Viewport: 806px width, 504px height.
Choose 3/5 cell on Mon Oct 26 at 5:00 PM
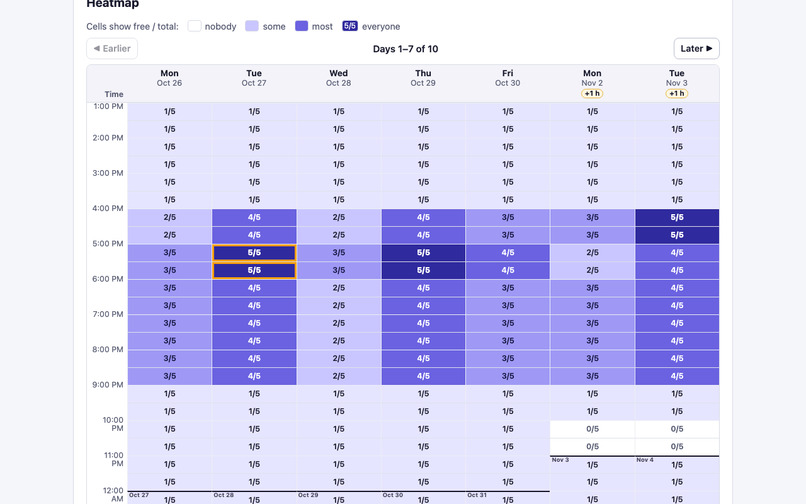tap(170, 253)
